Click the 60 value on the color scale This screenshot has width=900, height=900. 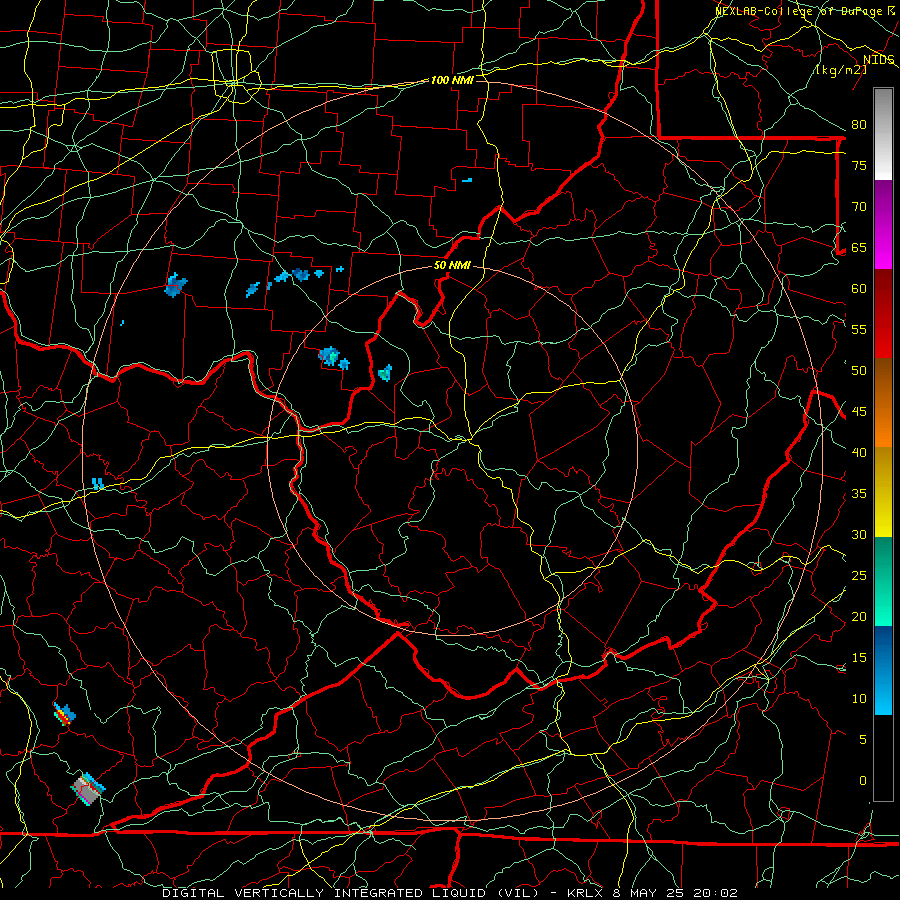[x=859, y=289]
